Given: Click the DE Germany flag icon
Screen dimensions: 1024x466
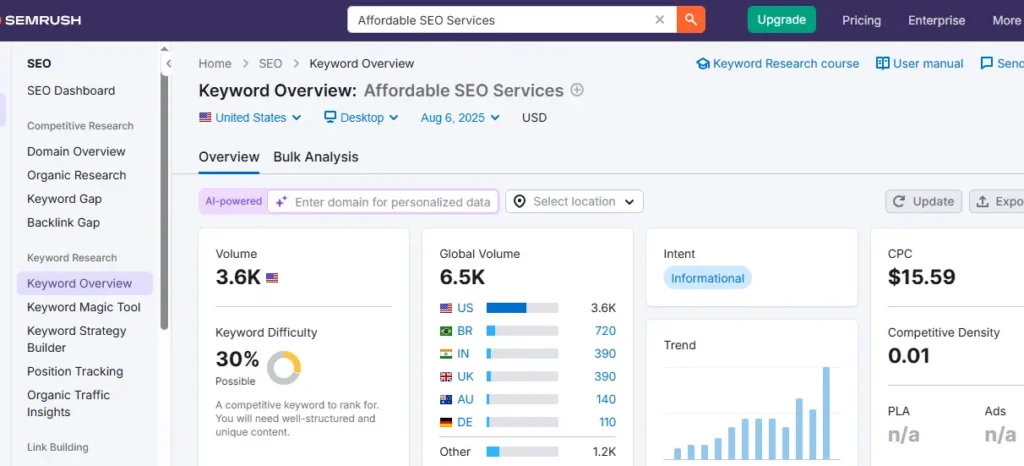Looking at the screenshot, I should 446,422.
